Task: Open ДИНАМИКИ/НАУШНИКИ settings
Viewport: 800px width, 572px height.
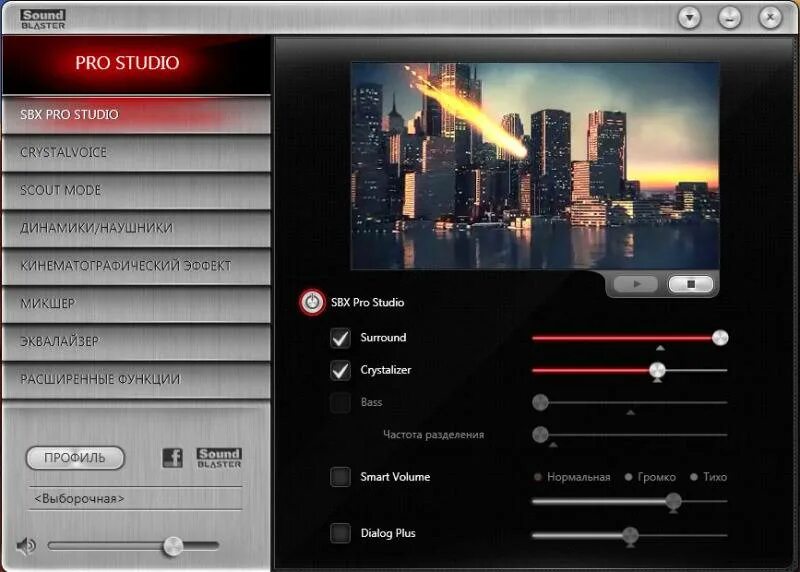Action: [136, 228]
